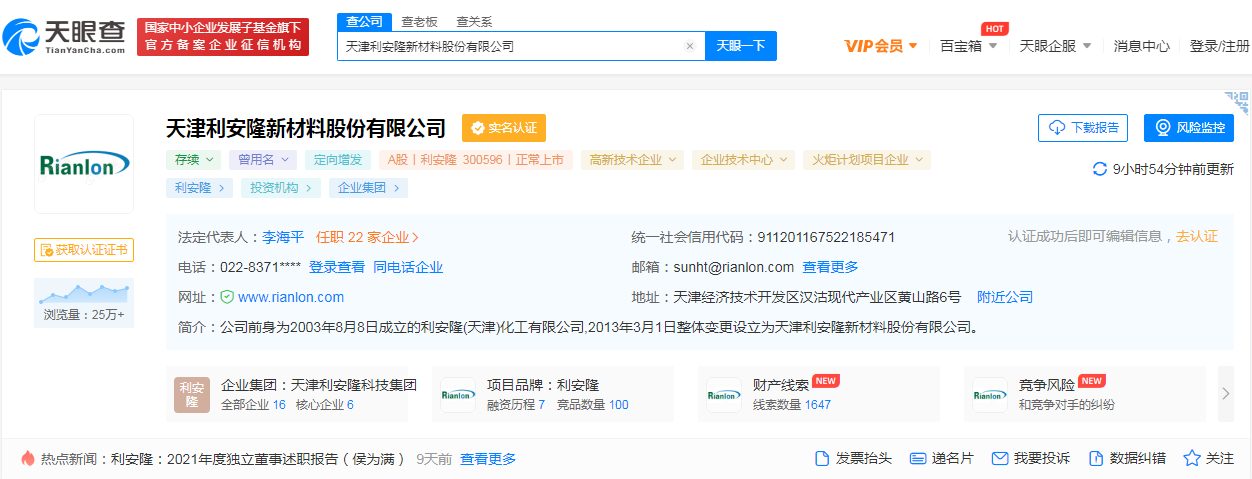Expand the 存续 status tag
Screen dimensions: 1252x479
193,159
